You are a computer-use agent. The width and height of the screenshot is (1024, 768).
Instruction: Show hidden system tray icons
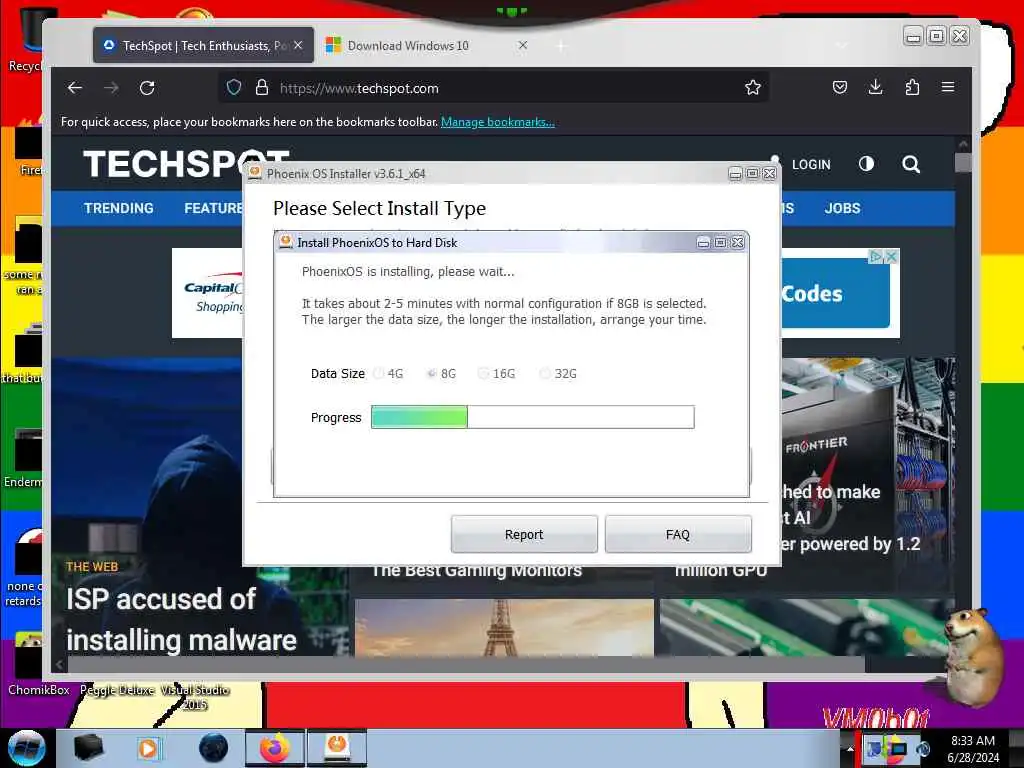pyautogui.click(x=849, y=749)
